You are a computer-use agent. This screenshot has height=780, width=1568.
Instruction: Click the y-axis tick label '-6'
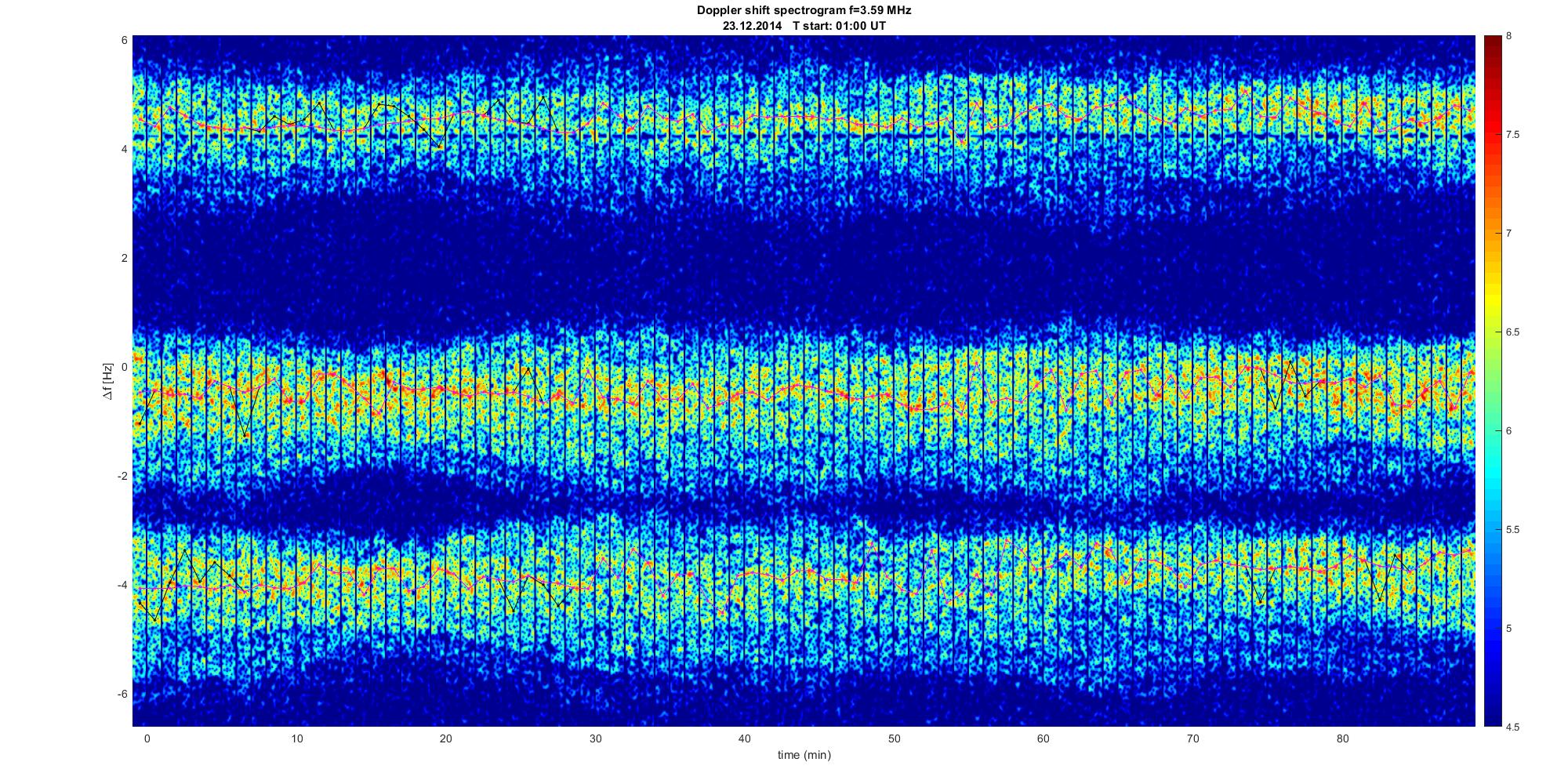tap(123, 694)
